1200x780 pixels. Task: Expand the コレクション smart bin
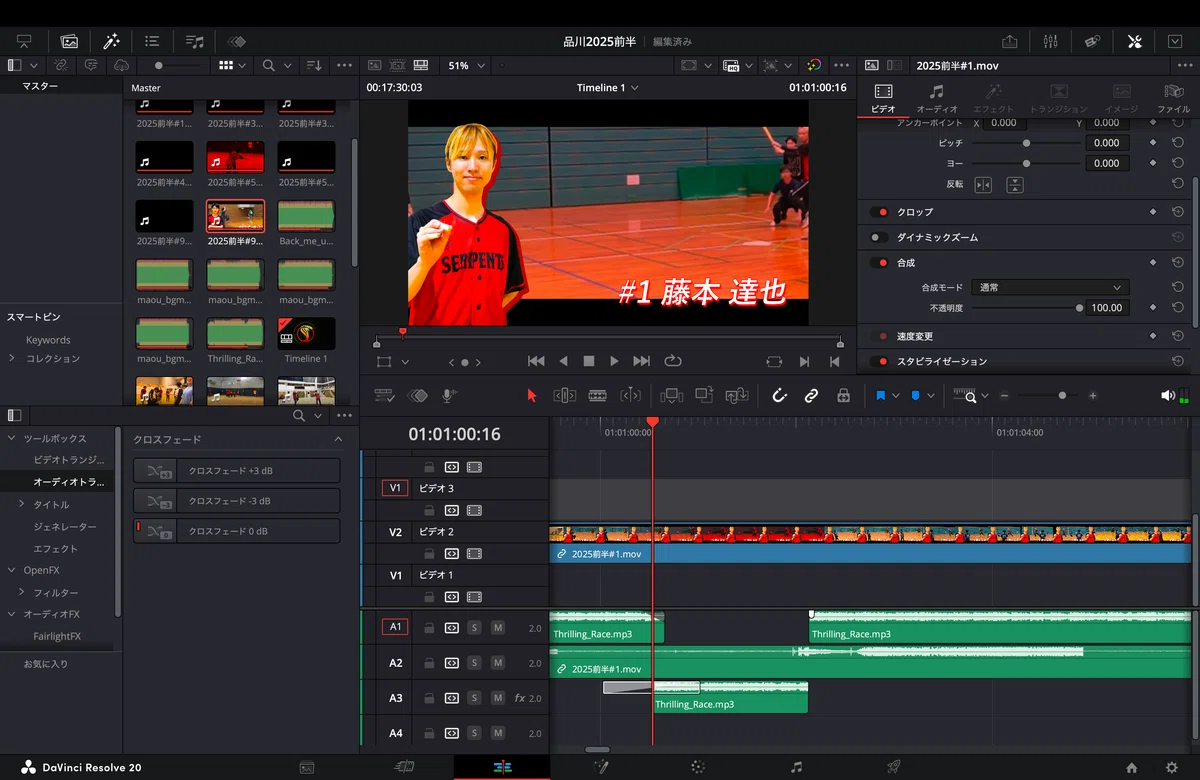[12, 358]
